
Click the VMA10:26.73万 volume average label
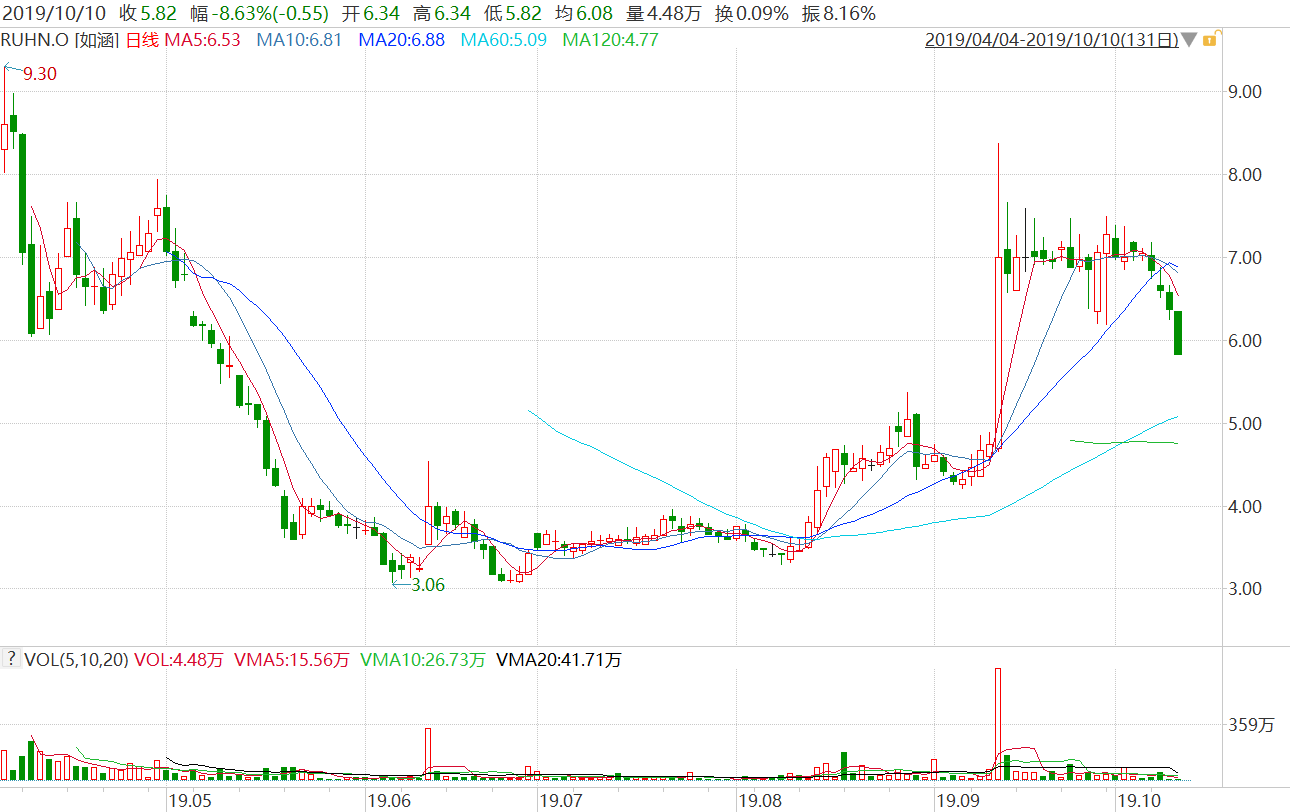423,660
